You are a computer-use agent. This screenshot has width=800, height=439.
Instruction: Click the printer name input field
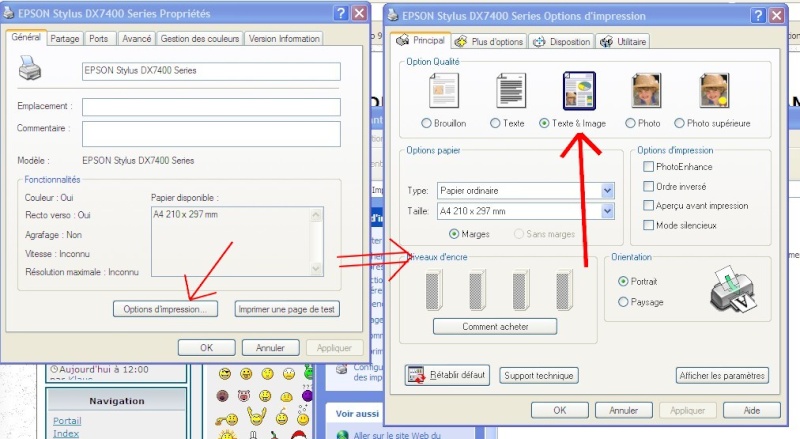tap(211, 71)
